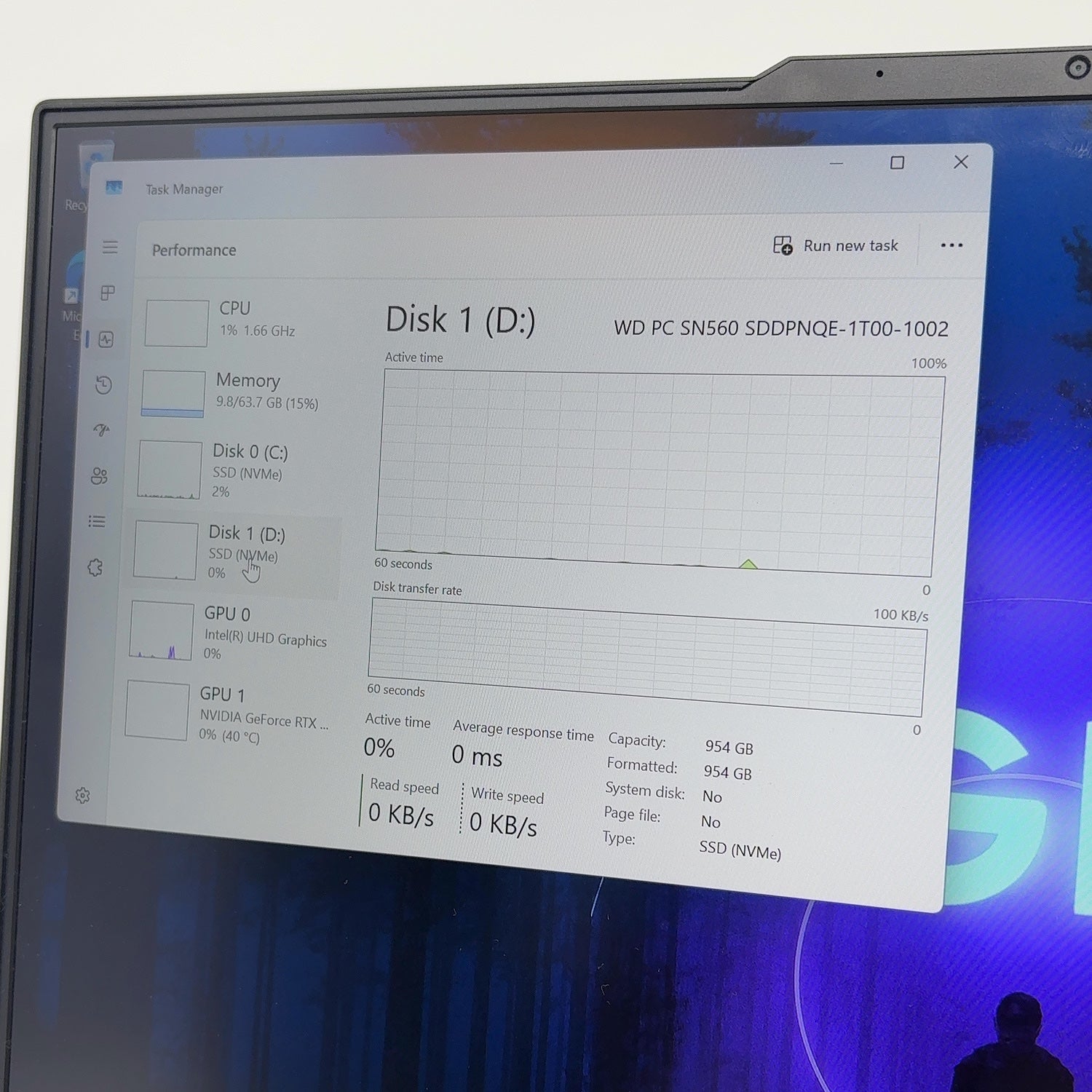Click the Performance page title
Image resolution: width=1092 pixels, height=1092 pixels.
pos(194,250)
